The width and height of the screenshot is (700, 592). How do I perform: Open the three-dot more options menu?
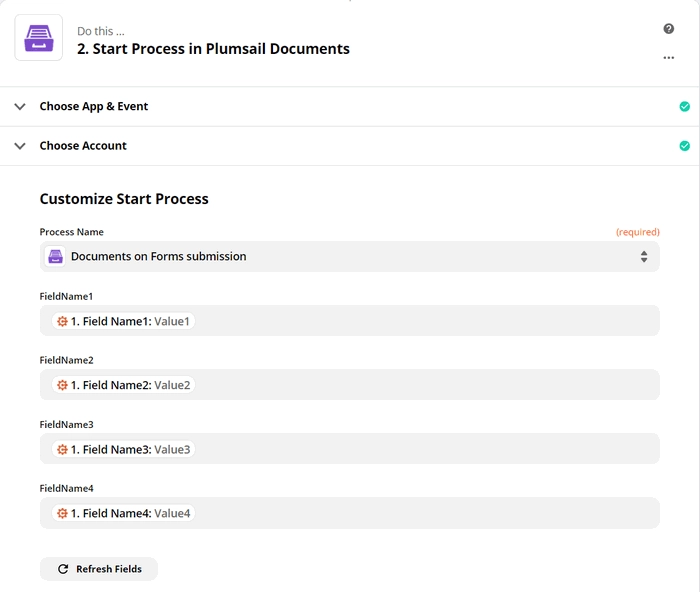click(x=668, y=58)
